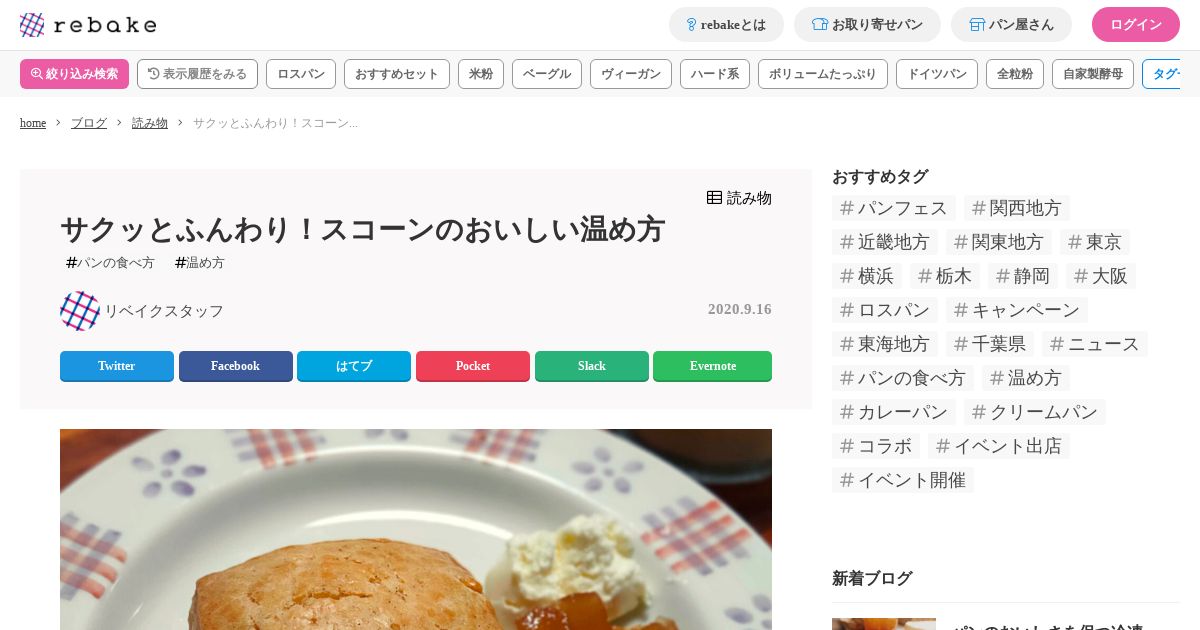Select the 自家製酵母 filter tab
1200x630 pixels.
pyautogui.click(x=1093, y=74)
